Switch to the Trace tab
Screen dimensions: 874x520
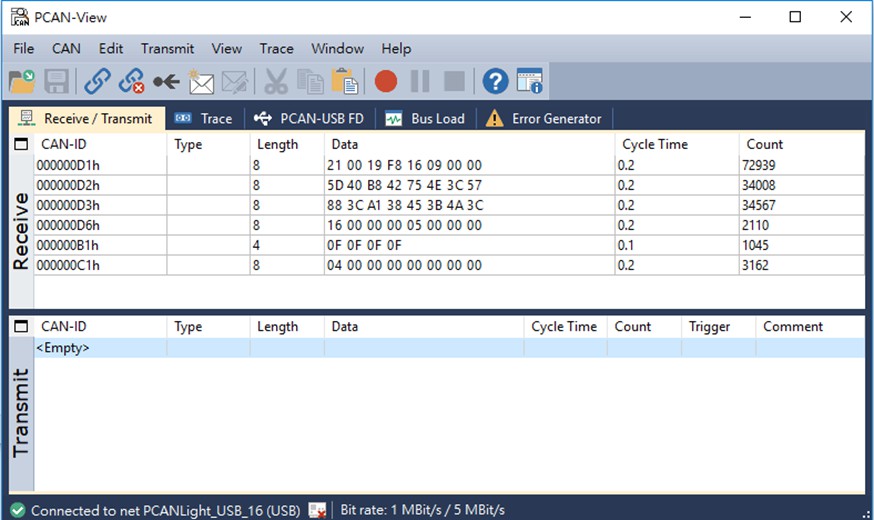click(x=204, y=119)
